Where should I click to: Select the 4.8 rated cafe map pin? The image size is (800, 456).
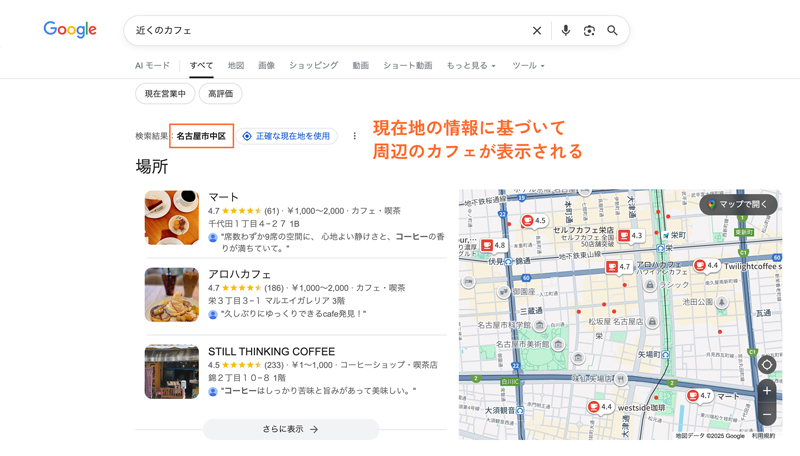point(488,244)
